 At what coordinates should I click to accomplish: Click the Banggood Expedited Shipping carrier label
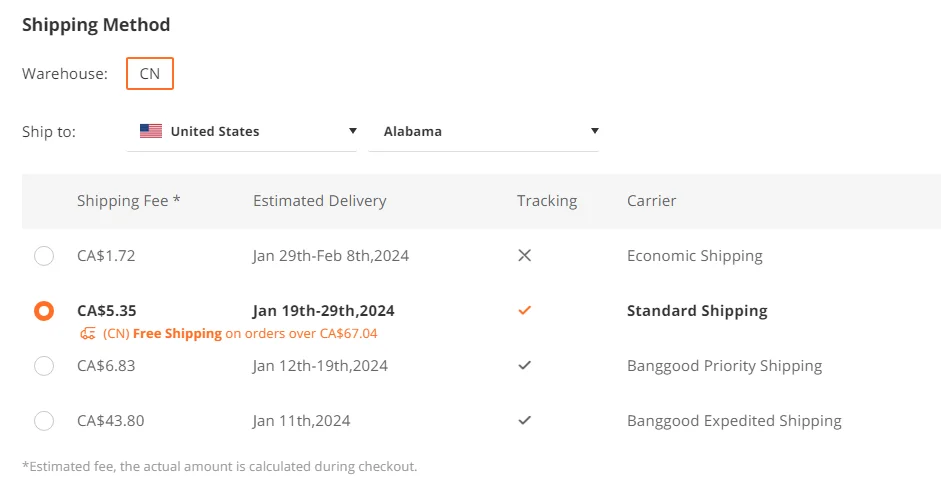click(734, 421)
